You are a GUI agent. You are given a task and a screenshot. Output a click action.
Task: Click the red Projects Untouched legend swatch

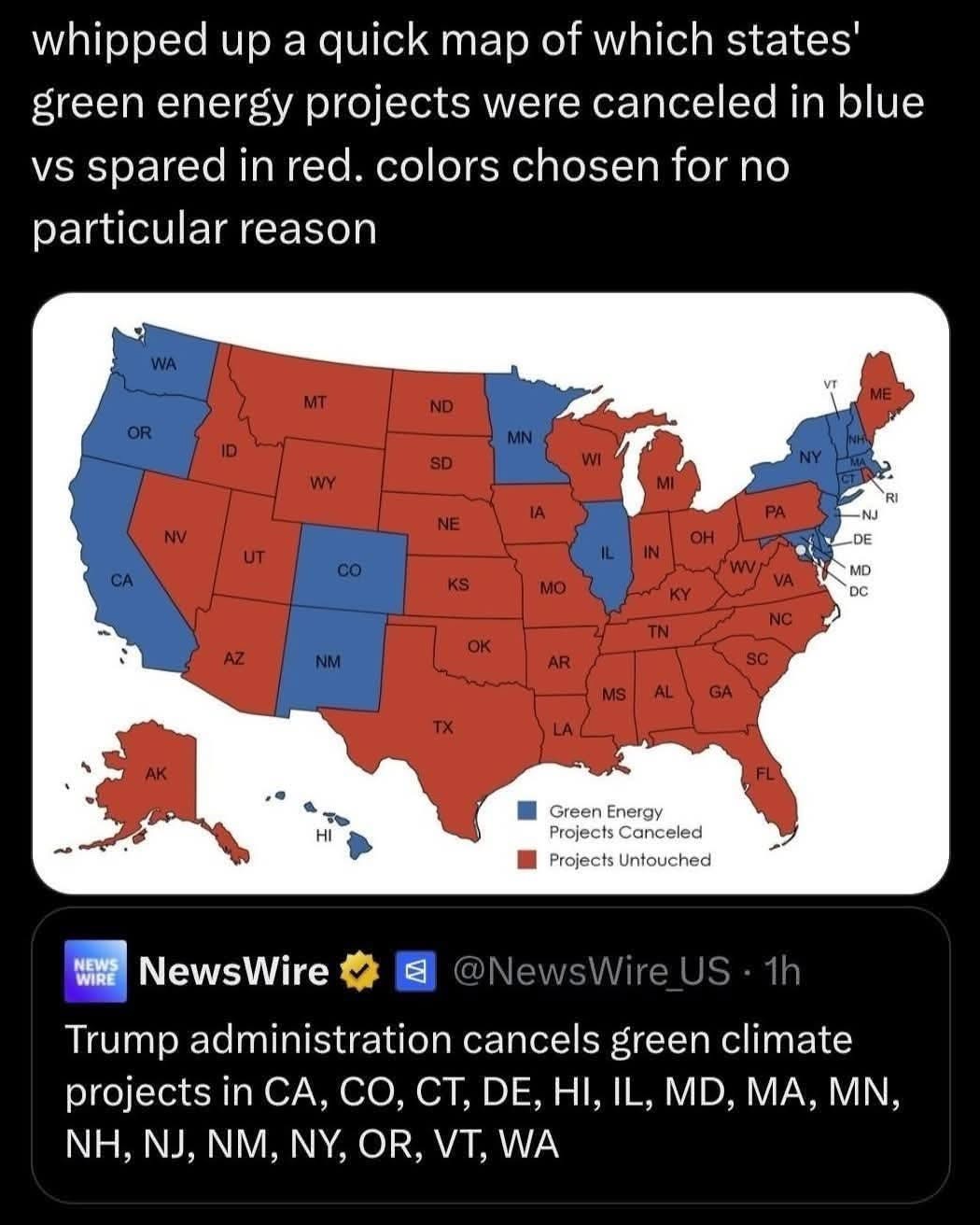[528, 859]
